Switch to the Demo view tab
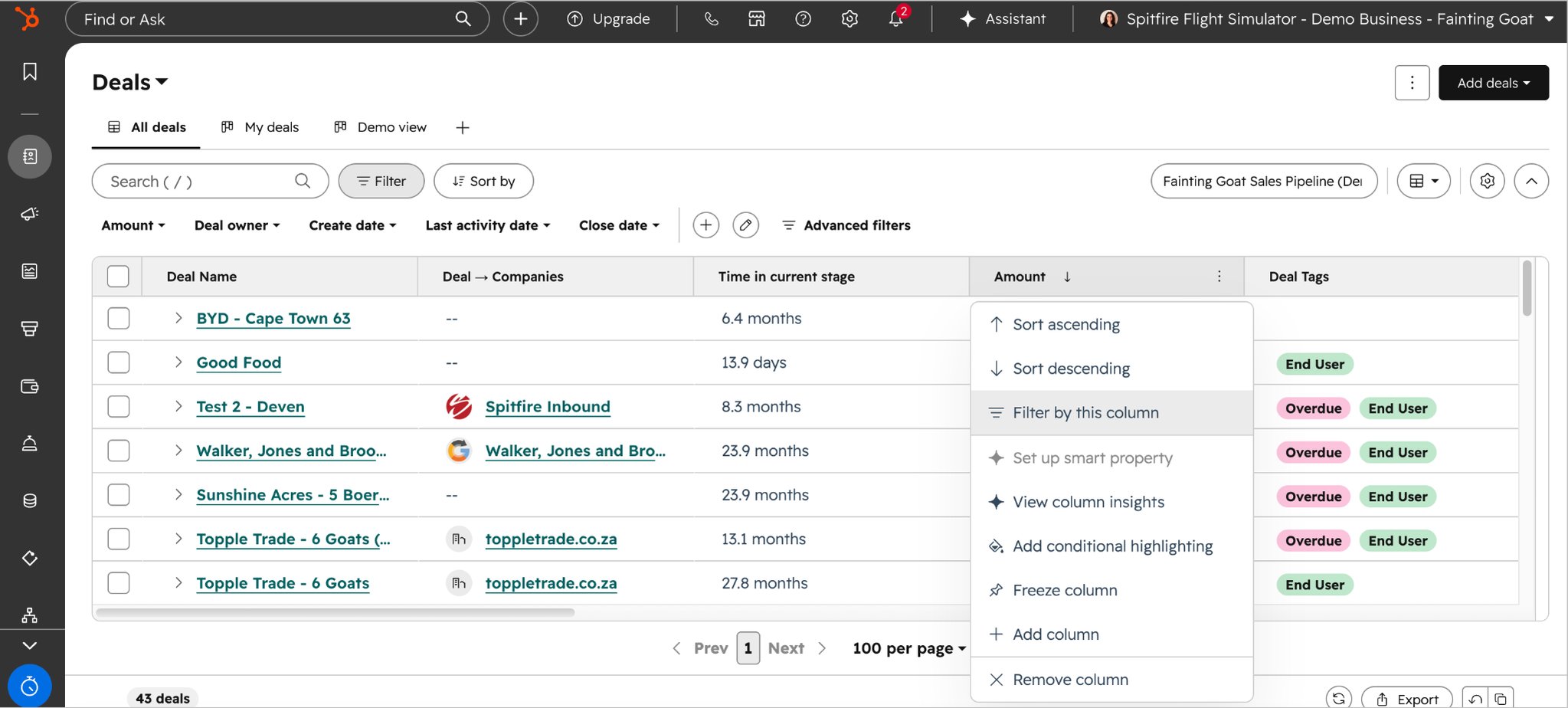Image resolution: width=1568 pixels, height=708 pixels. (x=381, y=127)
